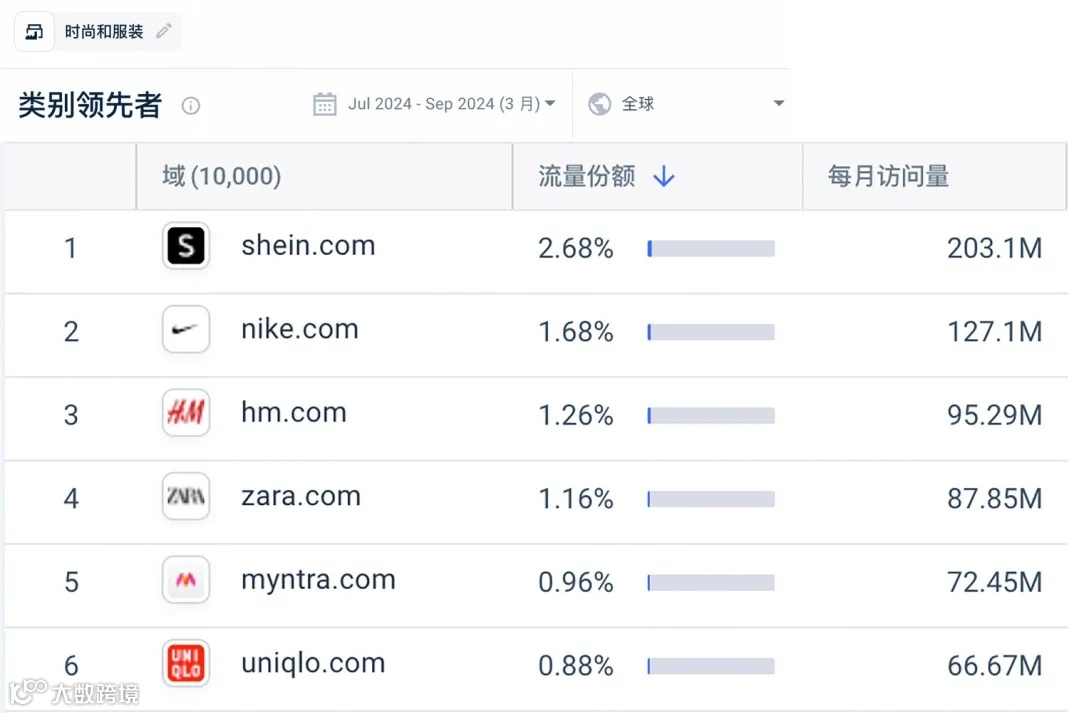Click the Uniqlo logo icon
1069x713 pixels.
[x=186, y=663]
